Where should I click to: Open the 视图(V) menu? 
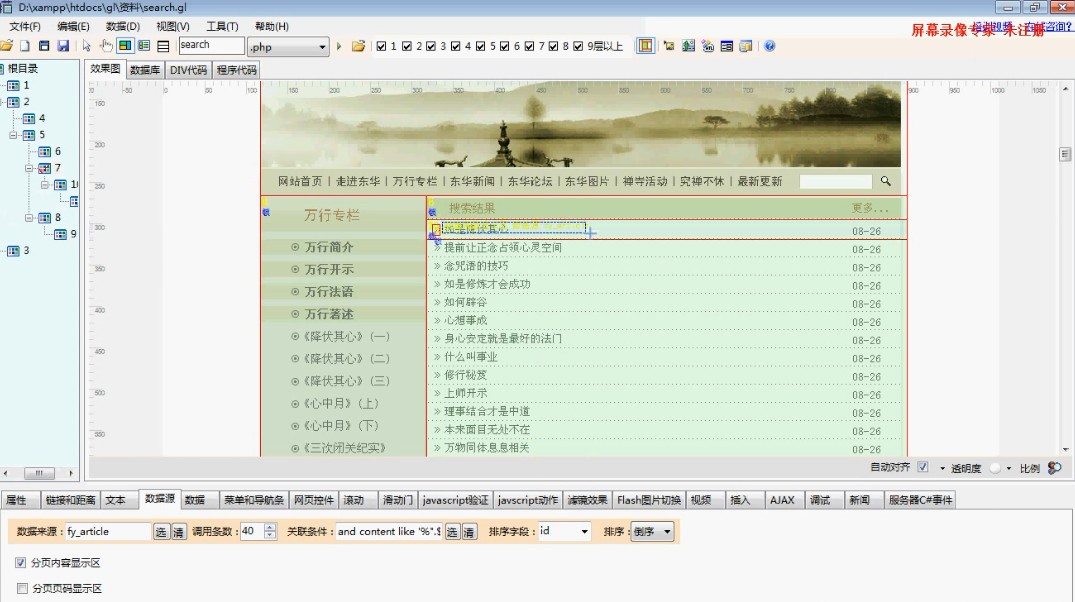(x=173, y=26)
